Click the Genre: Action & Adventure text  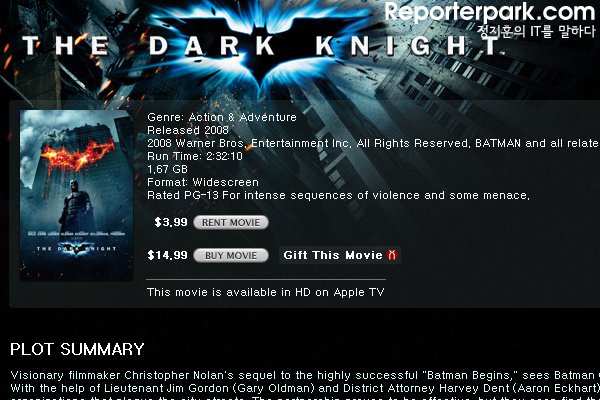(222, 117)
